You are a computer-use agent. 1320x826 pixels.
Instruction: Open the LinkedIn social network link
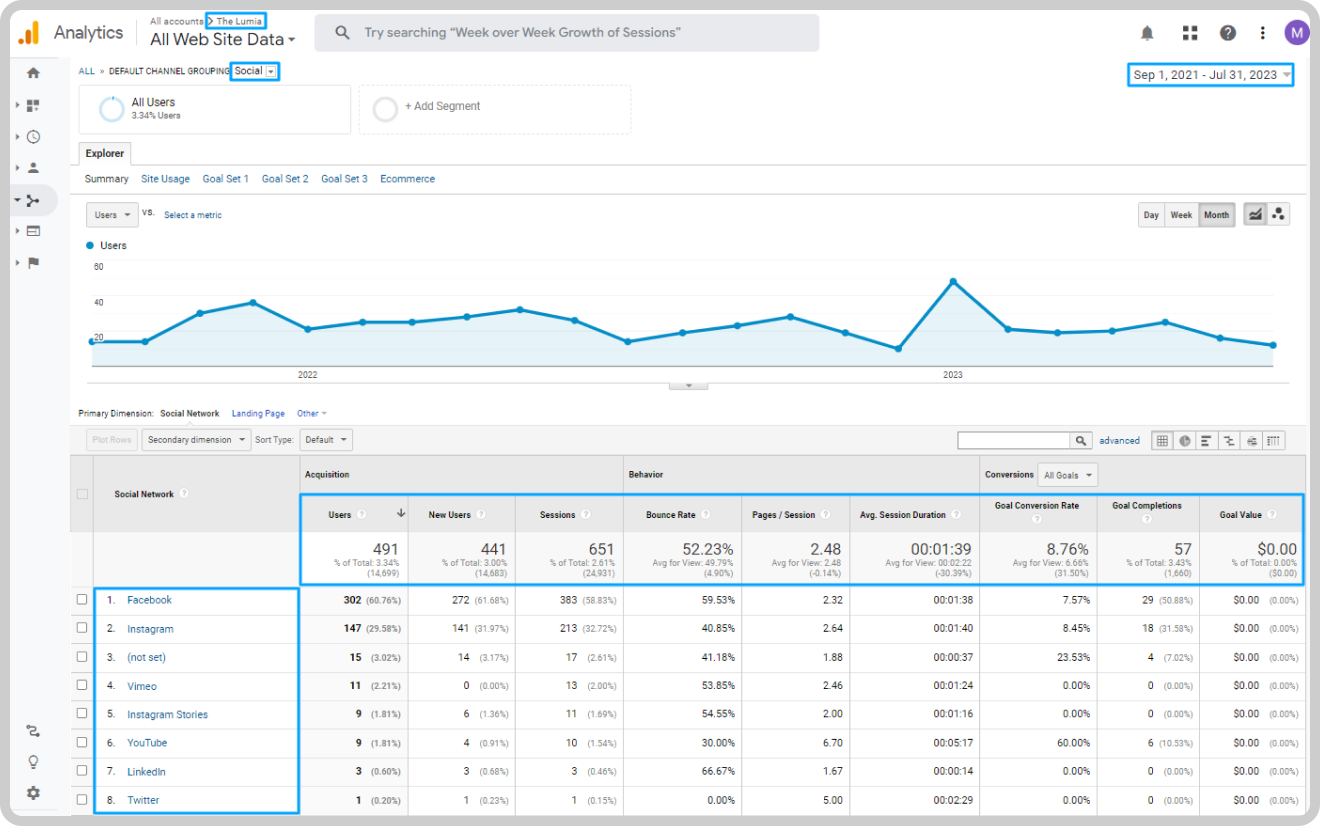click(x=146, y=772)
